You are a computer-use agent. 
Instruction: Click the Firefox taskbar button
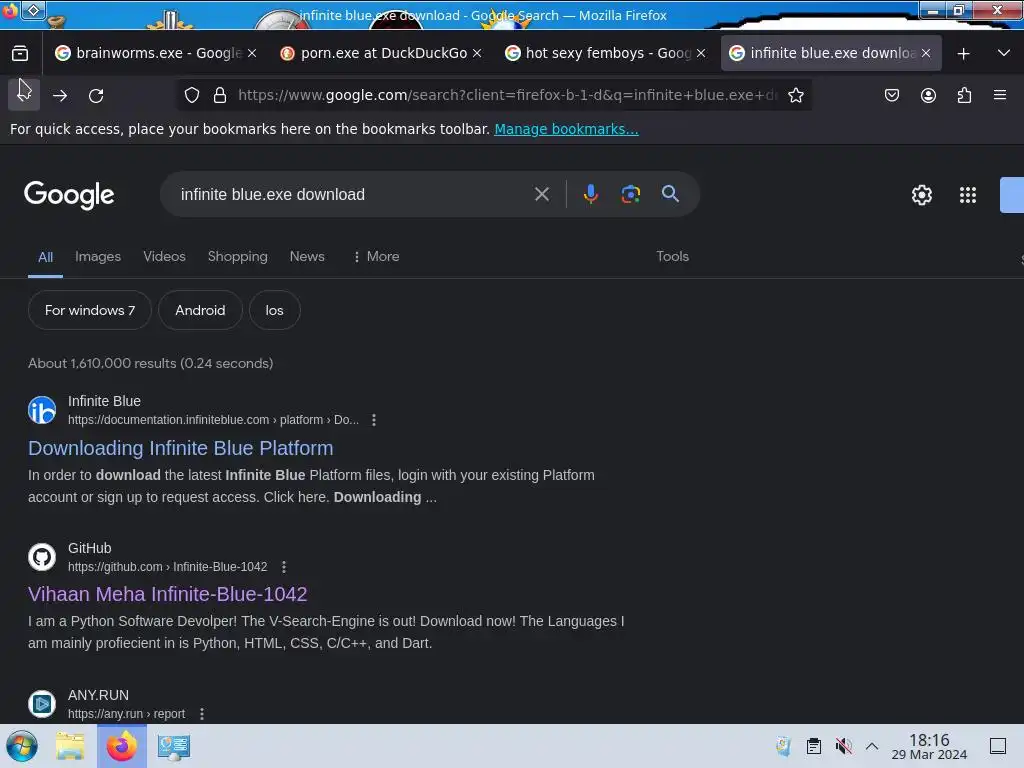(x=121, y=746)
